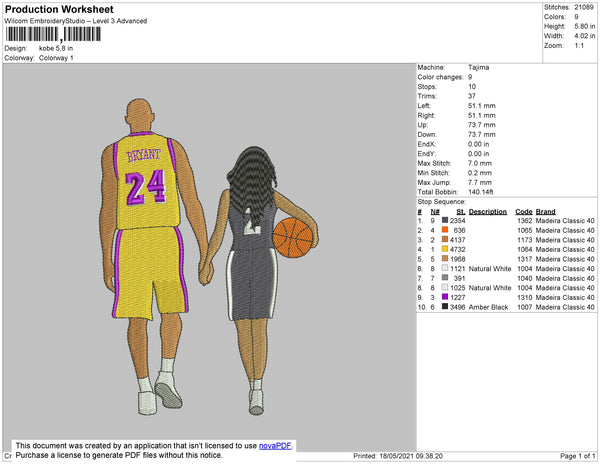Click the 'St.' column header
Viewport: 600px width, 464px height.
(x=461, y=212)
